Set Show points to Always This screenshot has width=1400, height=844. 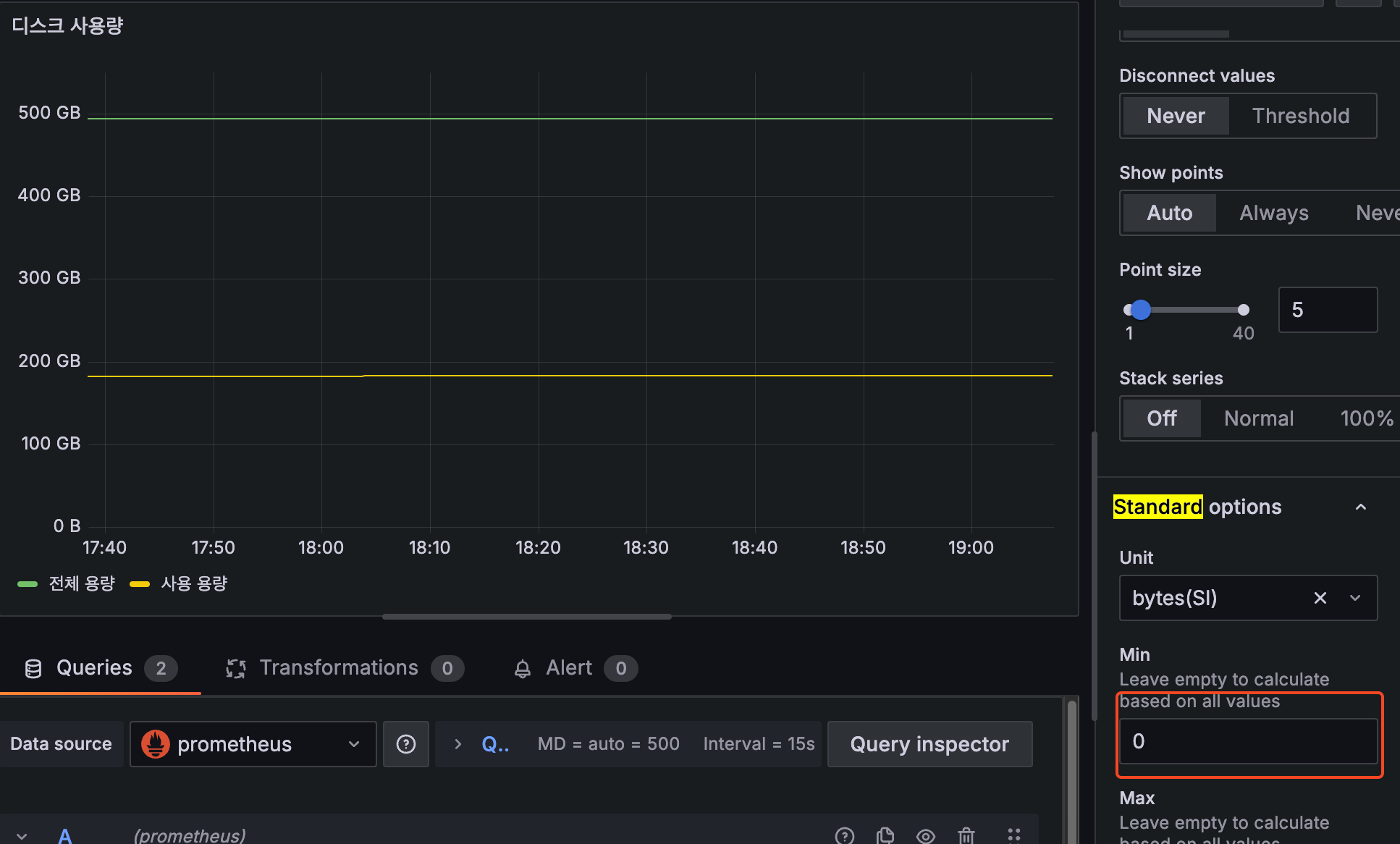click(x=1273, y=213)
